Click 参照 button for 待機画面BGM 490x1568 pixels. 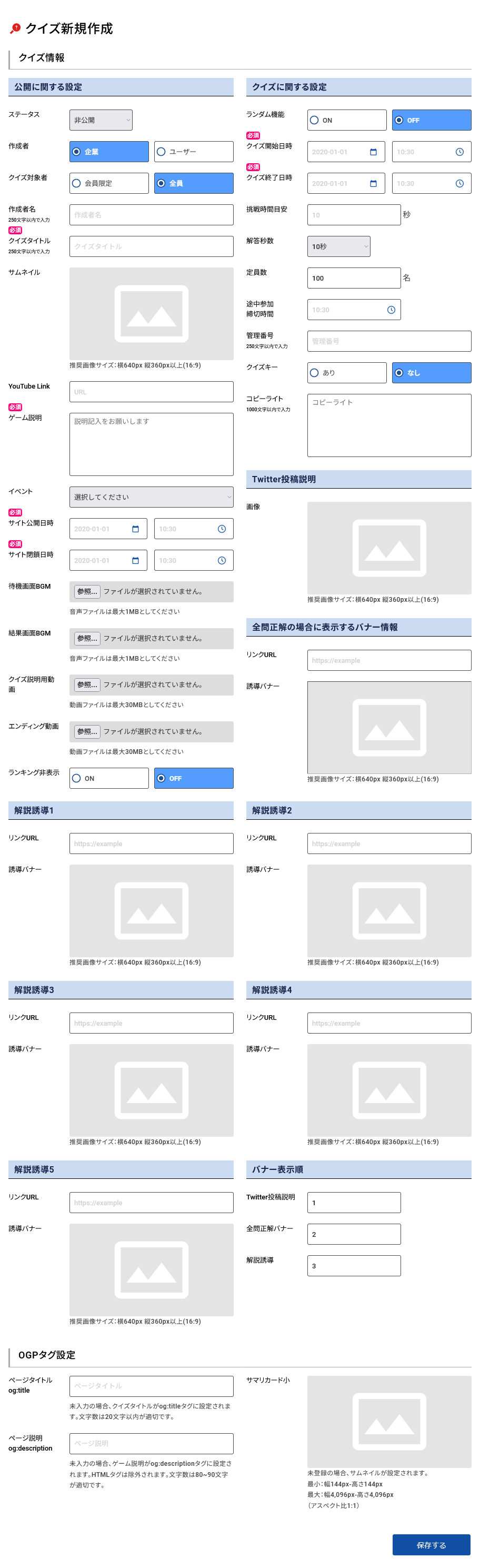click(87, 592)
